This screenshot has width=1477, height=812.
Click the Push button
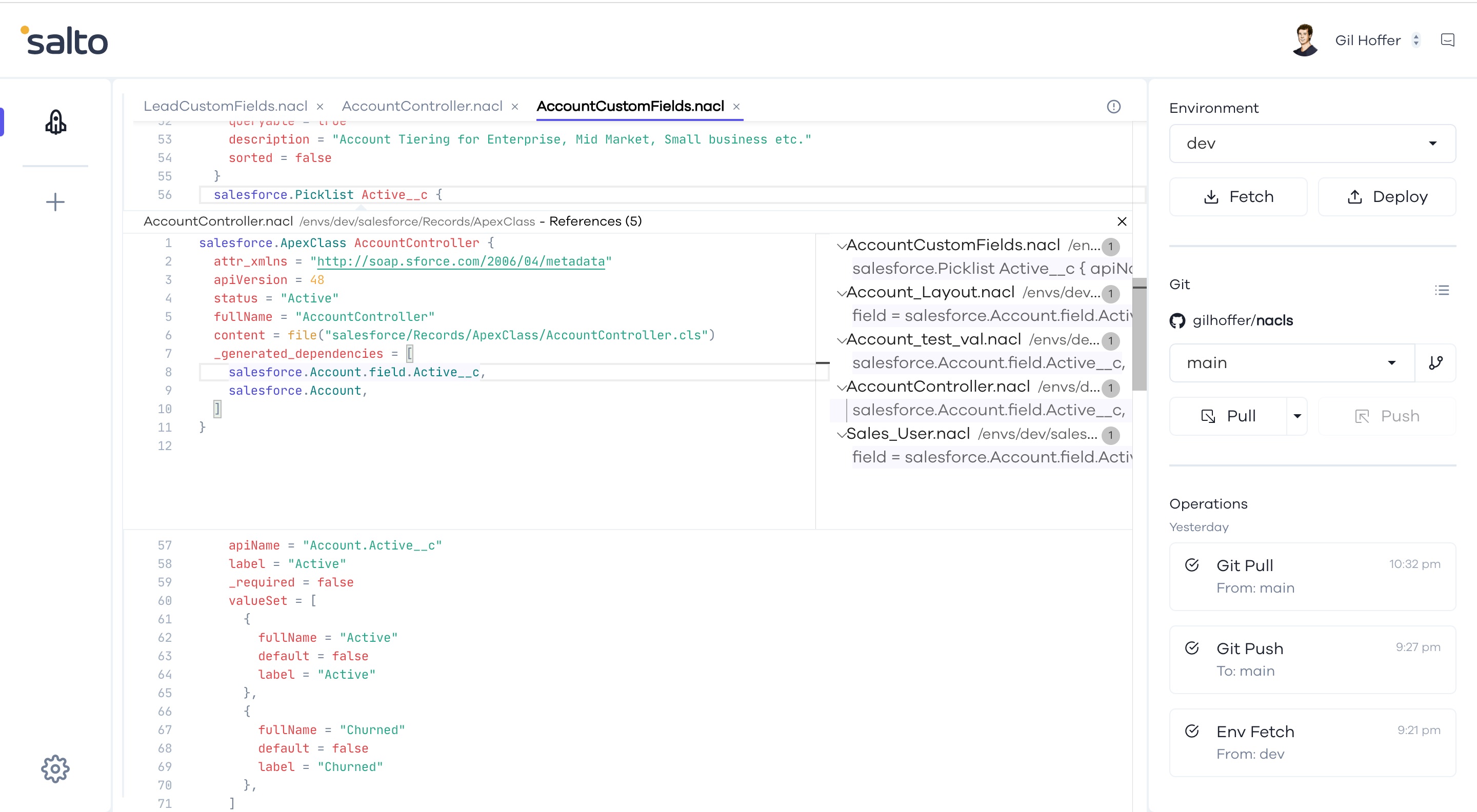(x=1386, y=416)
